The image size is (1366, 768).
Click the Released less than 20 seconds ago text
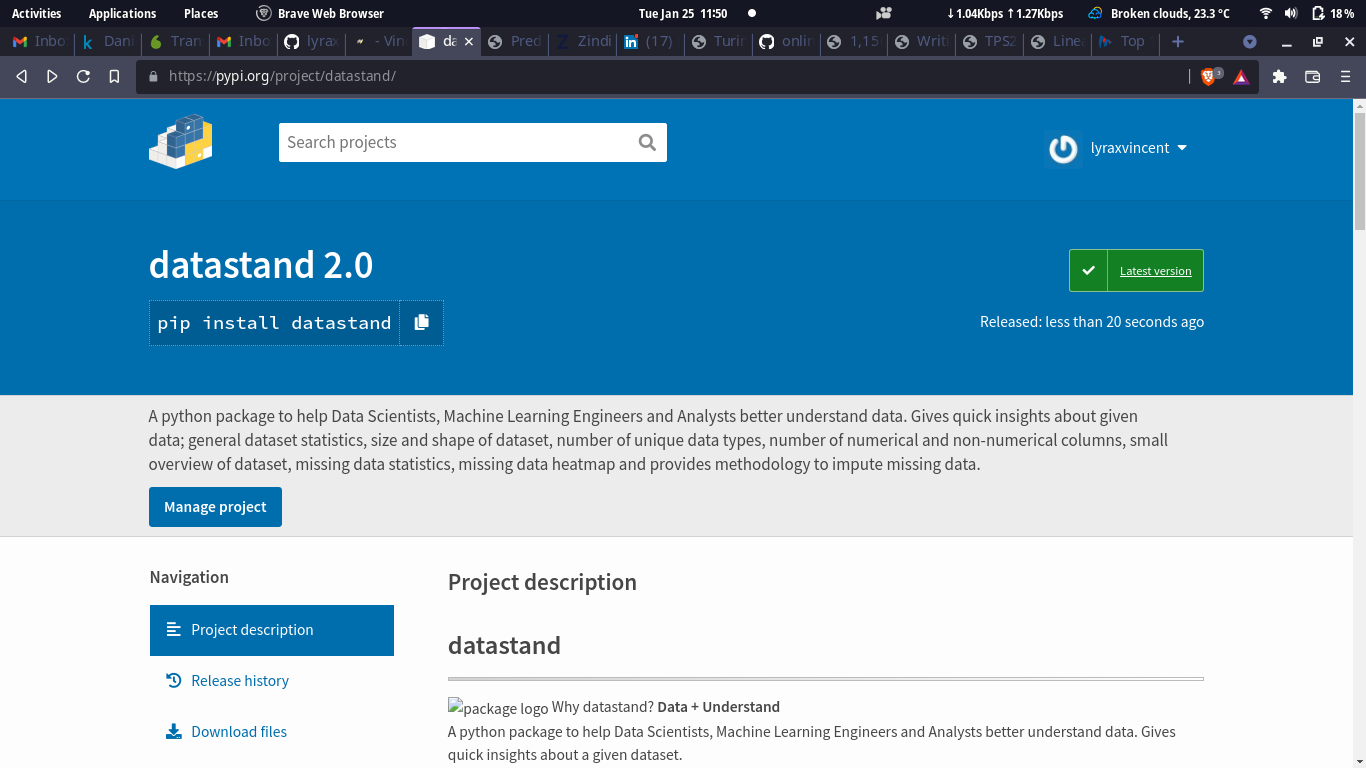(1092, 322)
